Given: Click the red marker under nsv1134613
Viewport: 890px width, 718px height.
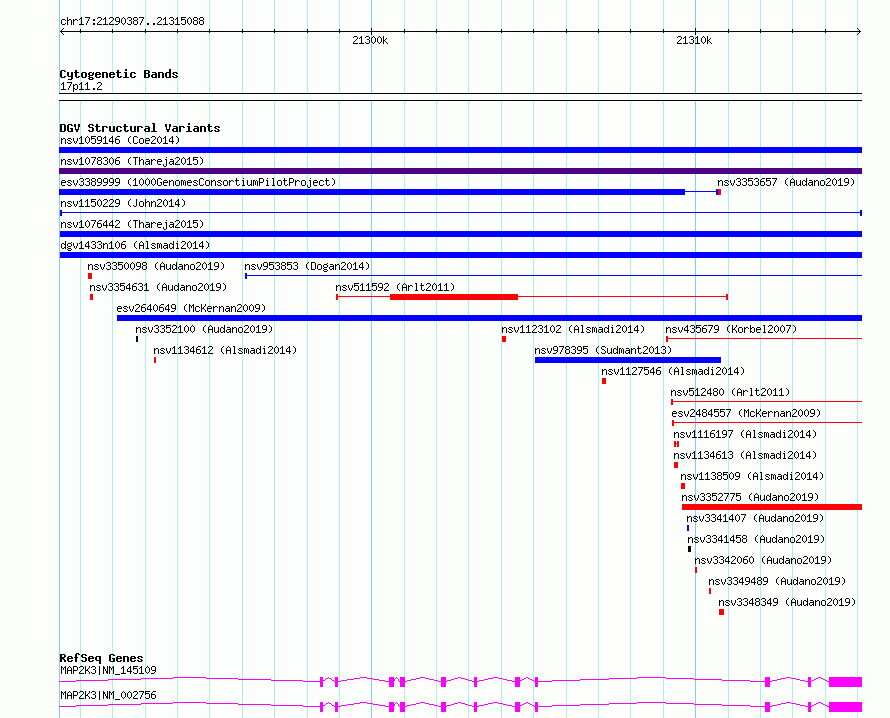Looking at the screenshot, I should pos(676,465).
